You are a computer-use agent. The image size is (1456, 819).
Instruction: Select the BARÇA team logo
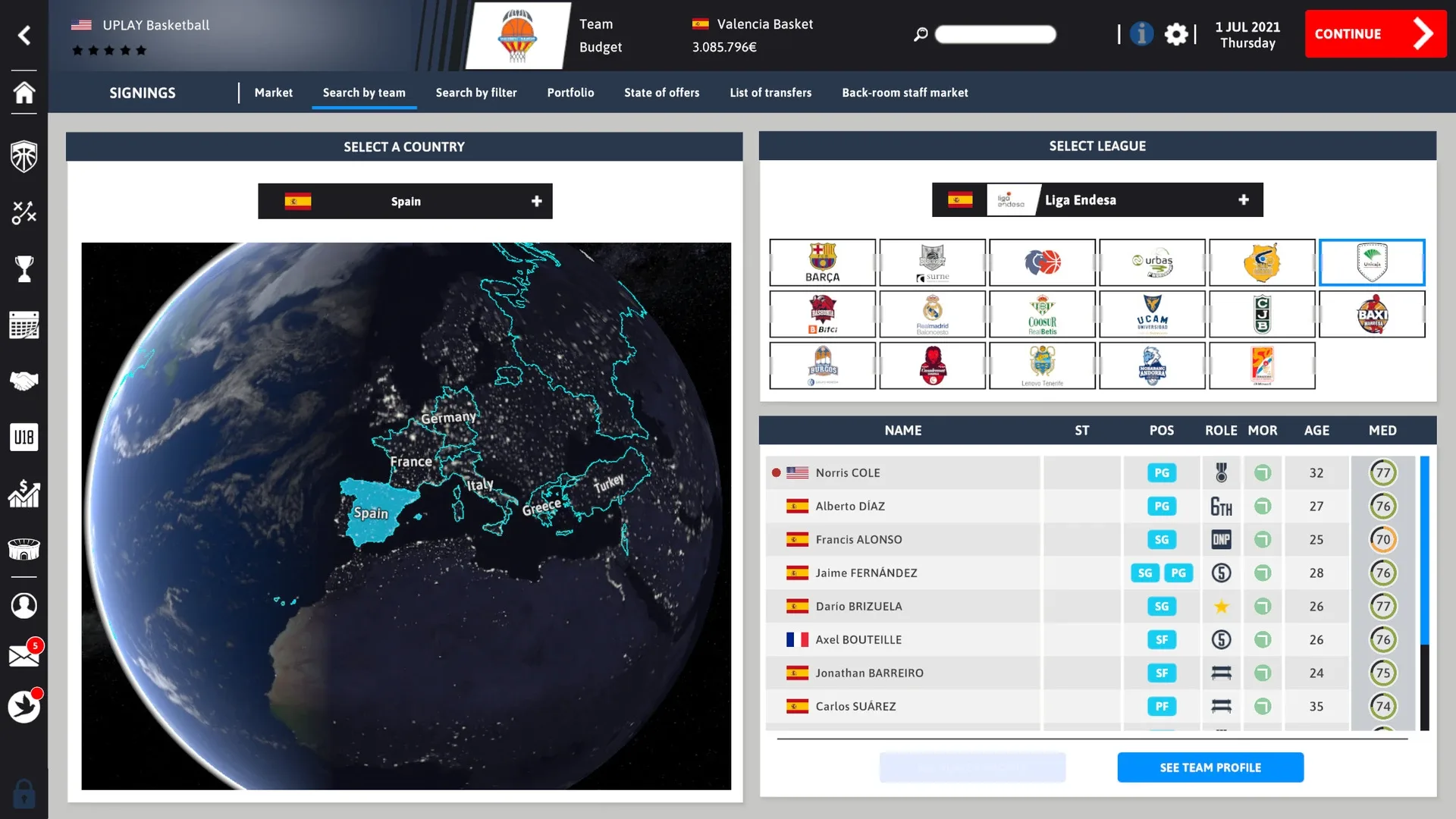coord(822,262)
